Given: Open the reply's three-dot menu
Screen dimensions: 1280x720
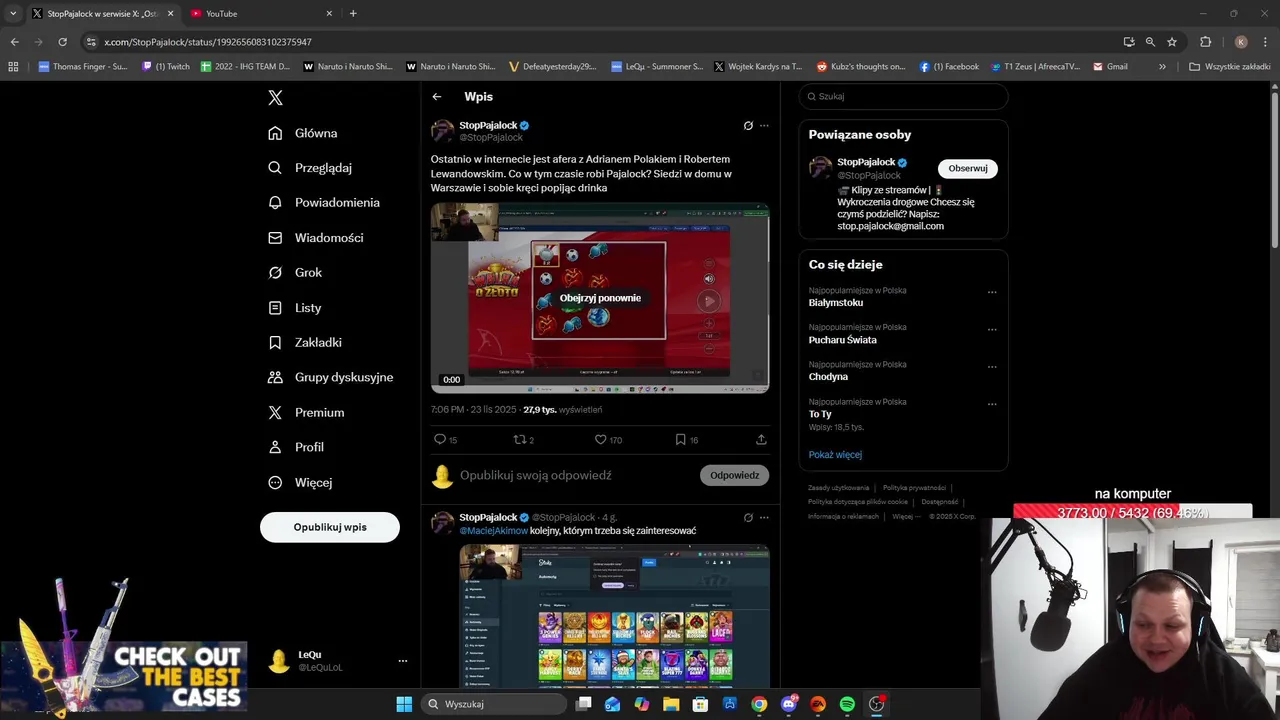Looking at the screenshot, I should [764, 518].
